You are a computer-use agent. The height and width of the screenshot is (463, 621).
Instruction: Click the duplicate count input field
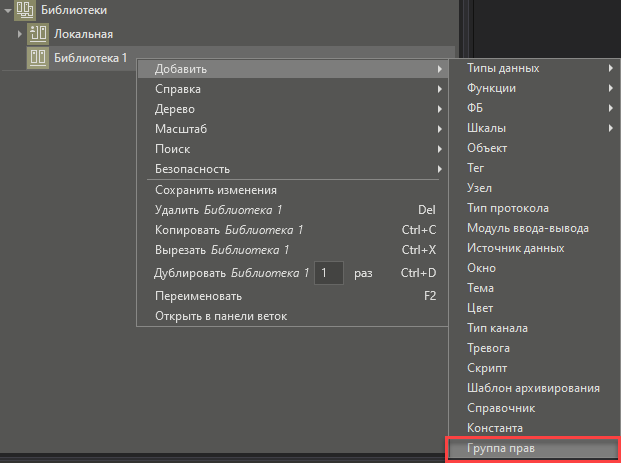[328, 273]
